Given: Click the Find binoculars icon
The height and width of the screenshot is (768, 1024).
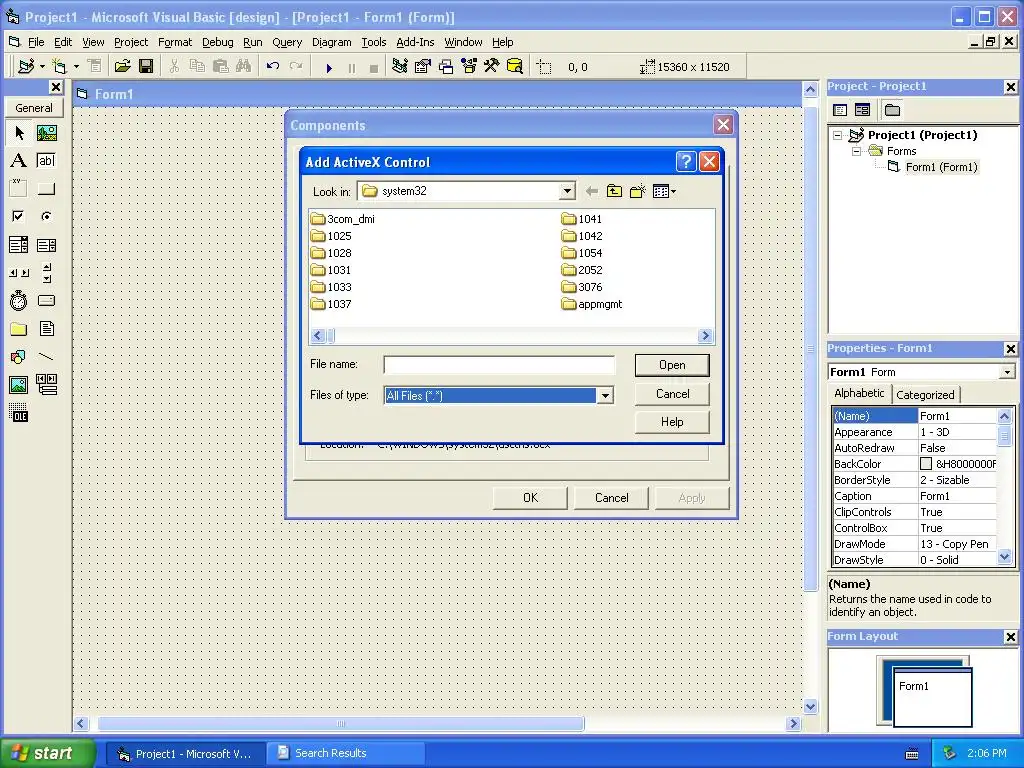Looking at the screenshot, I should coord(244,67).
